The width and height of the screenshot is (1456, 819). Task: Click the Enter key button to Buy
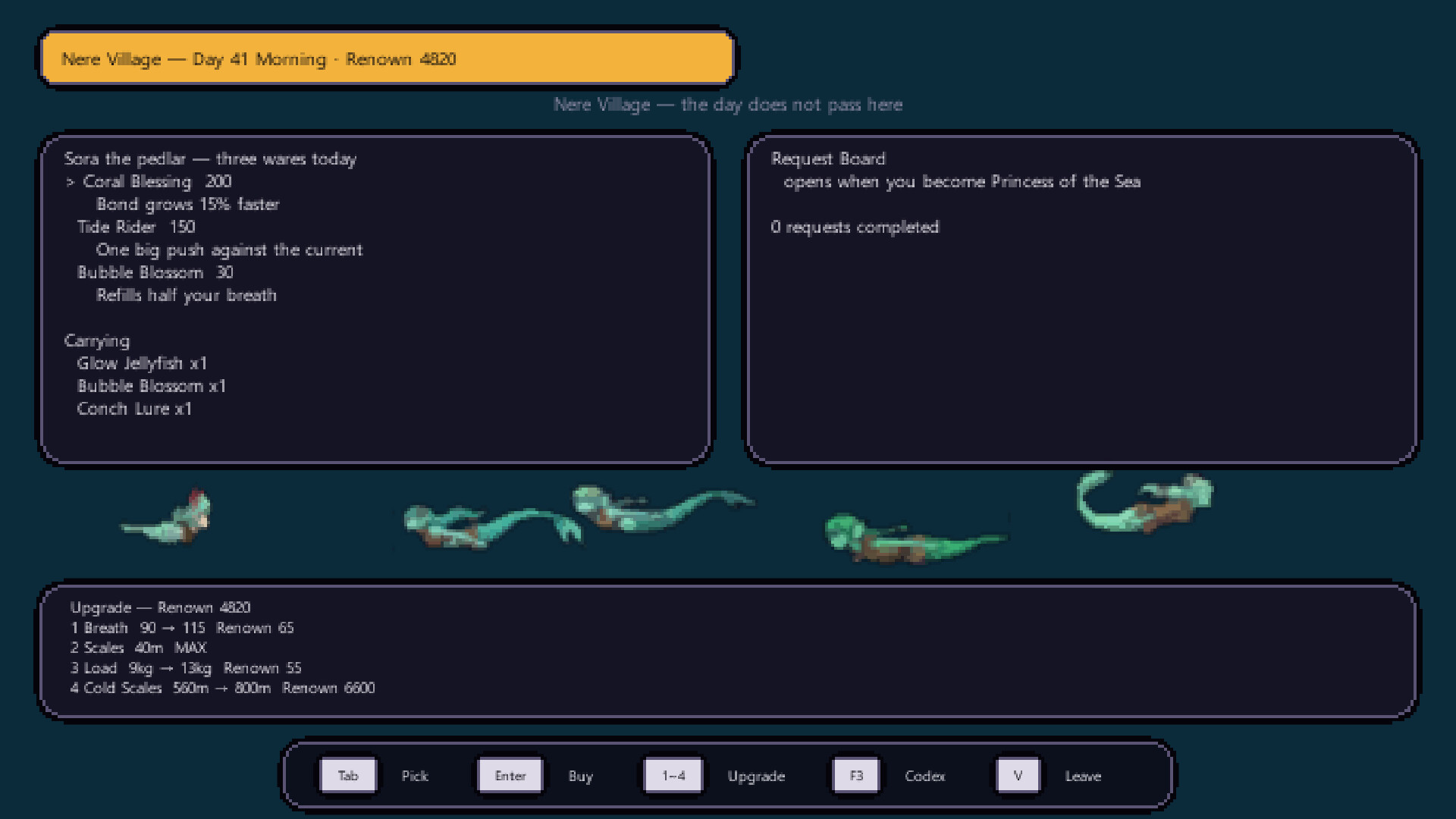(x=510, y=776)
